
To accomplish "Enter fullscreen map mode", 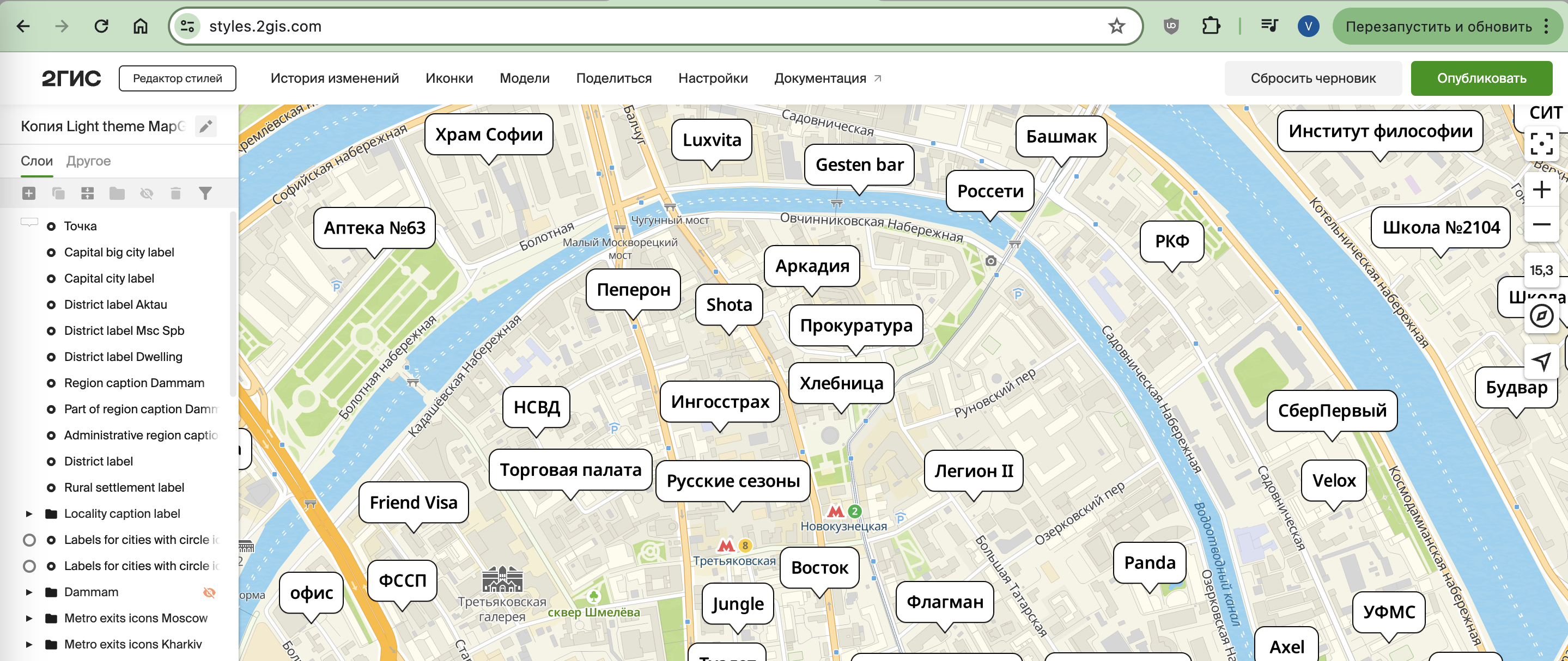I will 1541,144.
